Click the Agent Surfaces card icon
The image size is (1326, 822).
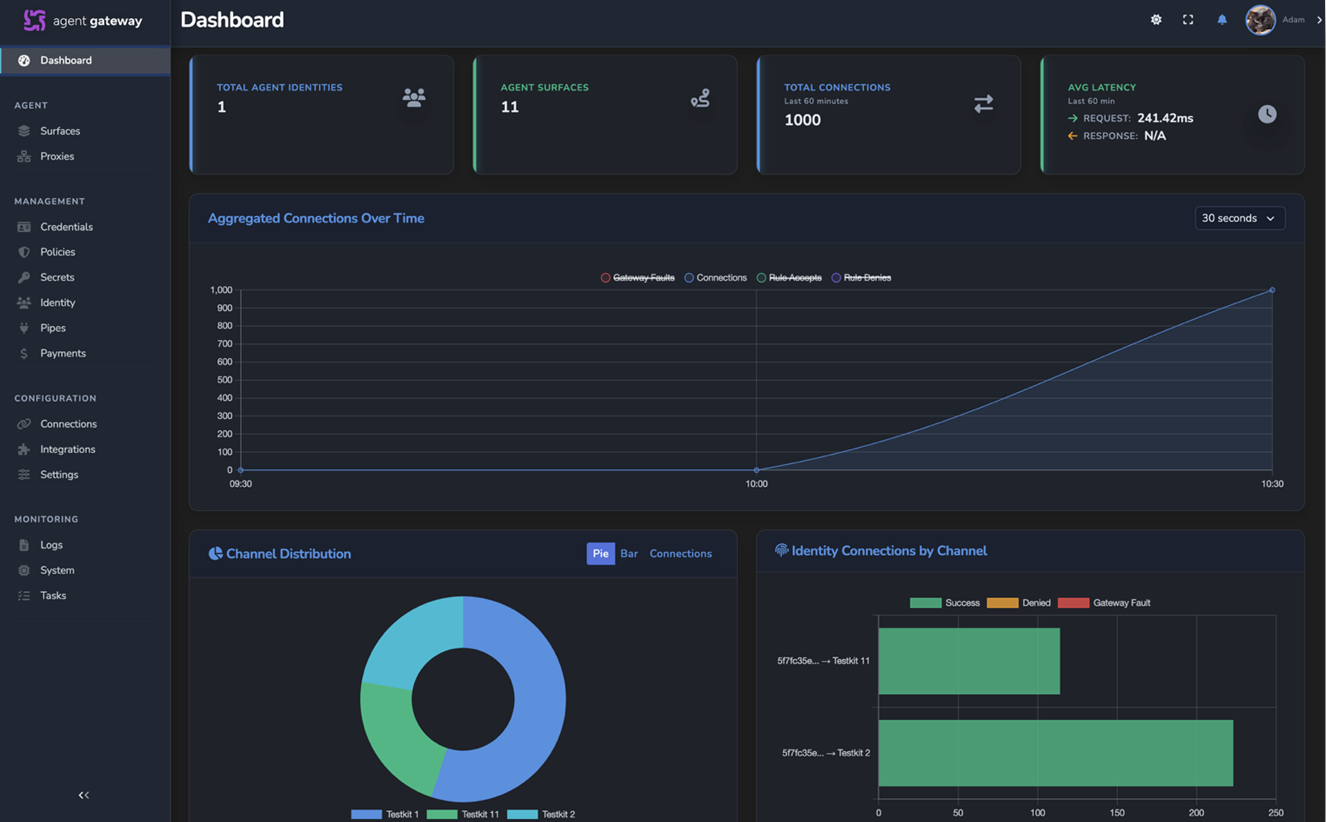click(x=700, y=98)
